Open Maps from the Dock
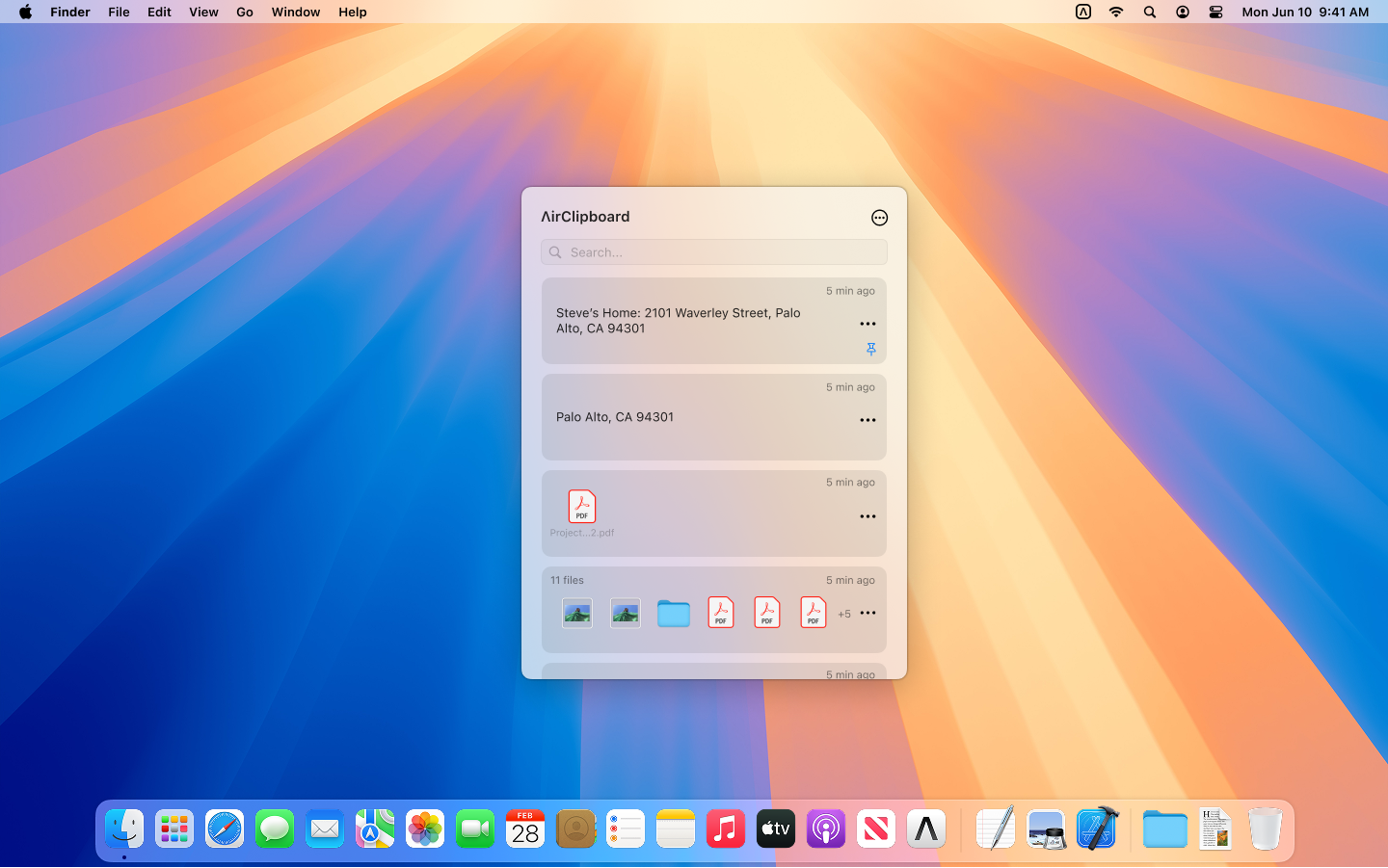Screen dimensions: 1388x868 [375, 829]
